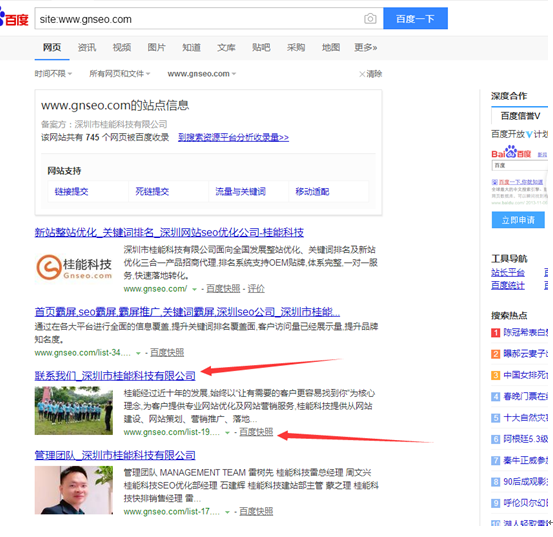
Task: Click the manager portrait thumbnail
Action: (74, 490)
